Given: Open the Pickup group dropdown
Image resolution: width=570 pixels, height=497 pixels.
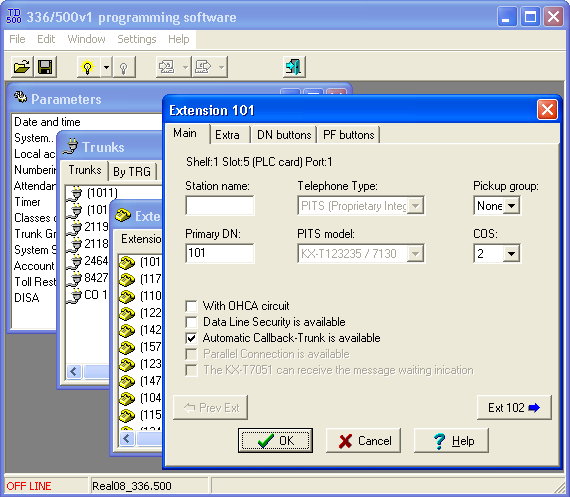Looking at the screenshot, I should (x=511, y=206).
